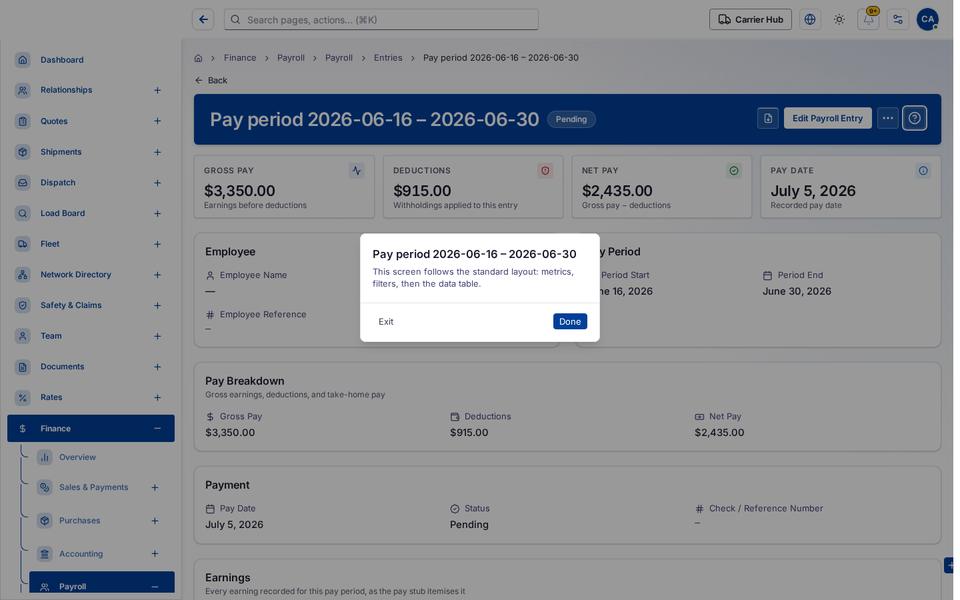The image size is (960, 600).
Task: Expand the Shipments sidebar section
Action: (x=157, y=152)
